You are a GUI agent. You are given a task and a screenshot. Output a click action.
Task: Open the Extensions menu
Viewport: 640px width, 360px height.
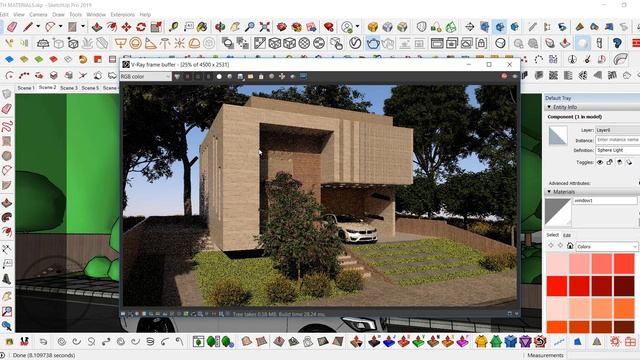click(122, 14)
